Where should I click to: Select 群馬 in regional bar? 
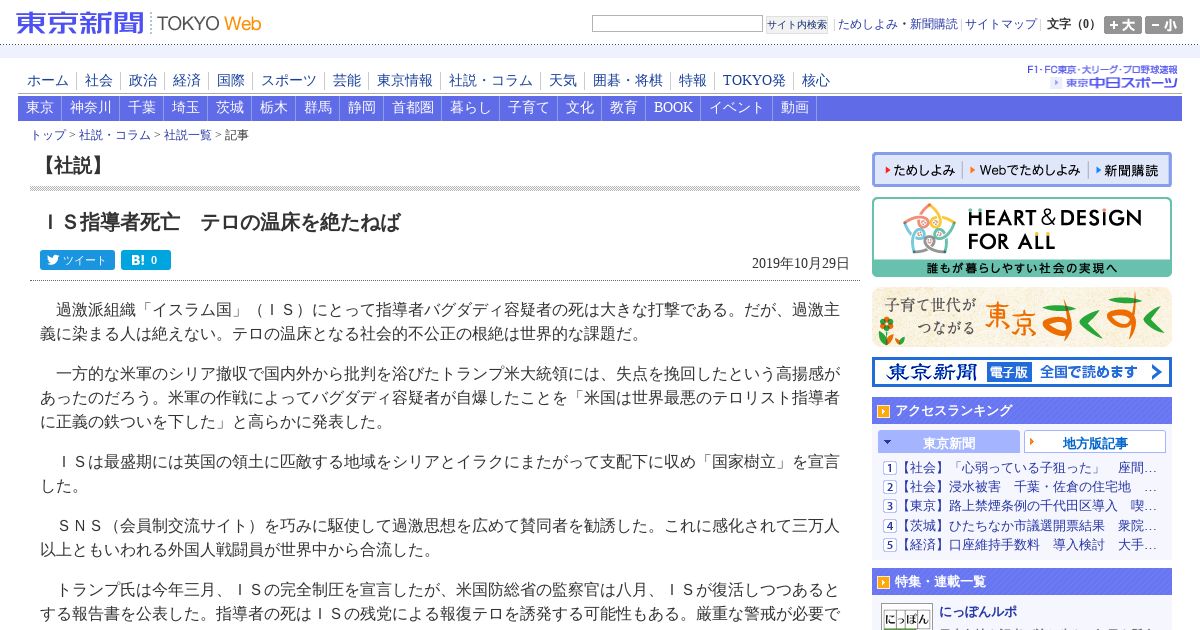[x=318, y=108]
